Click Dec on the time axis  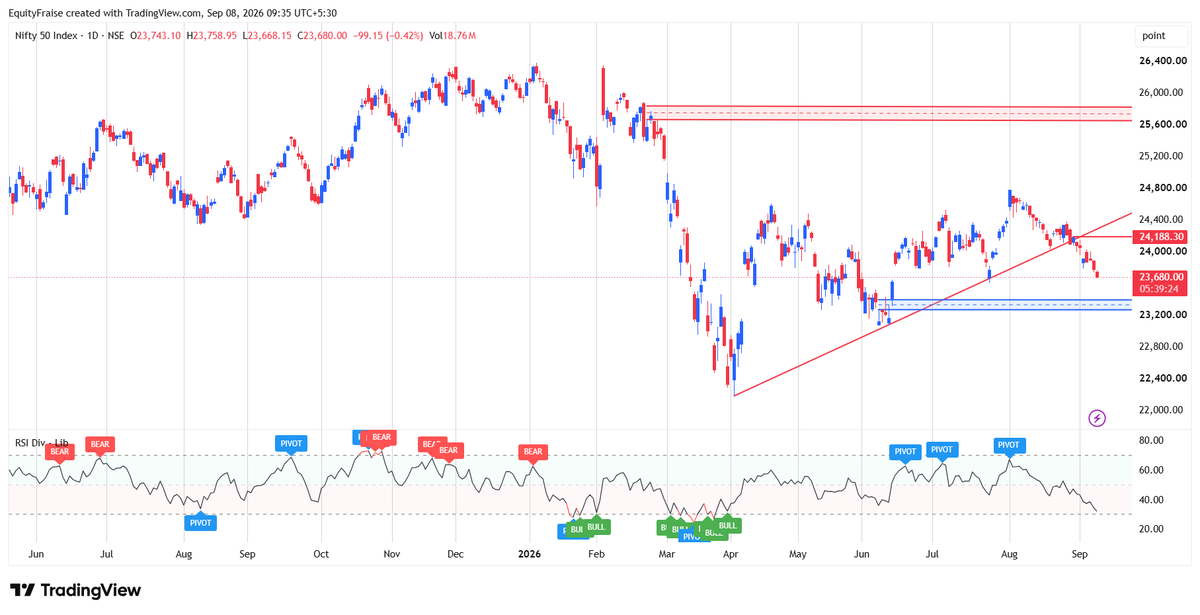[x=455, y=553]
